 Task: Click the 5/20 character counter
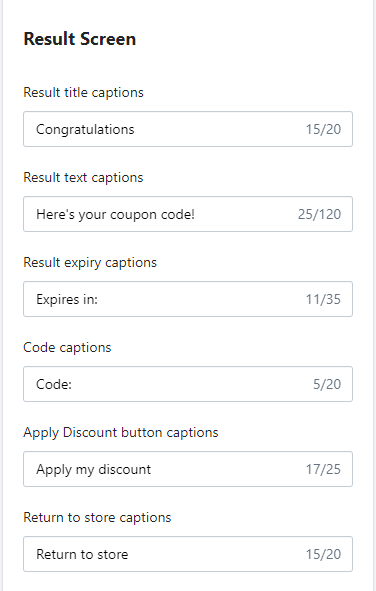(x=327, y=384)
